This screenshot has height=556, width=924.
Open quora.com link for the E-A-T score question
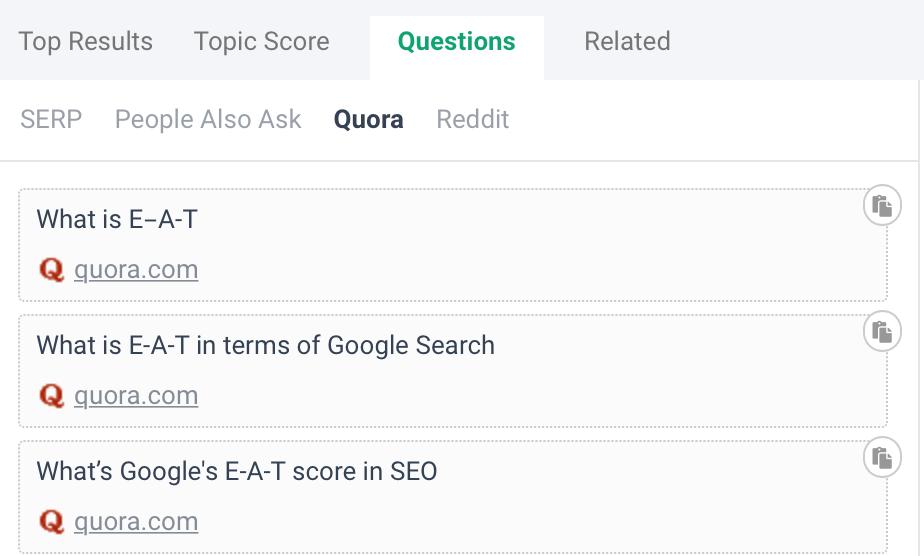[x=136, y=522]
